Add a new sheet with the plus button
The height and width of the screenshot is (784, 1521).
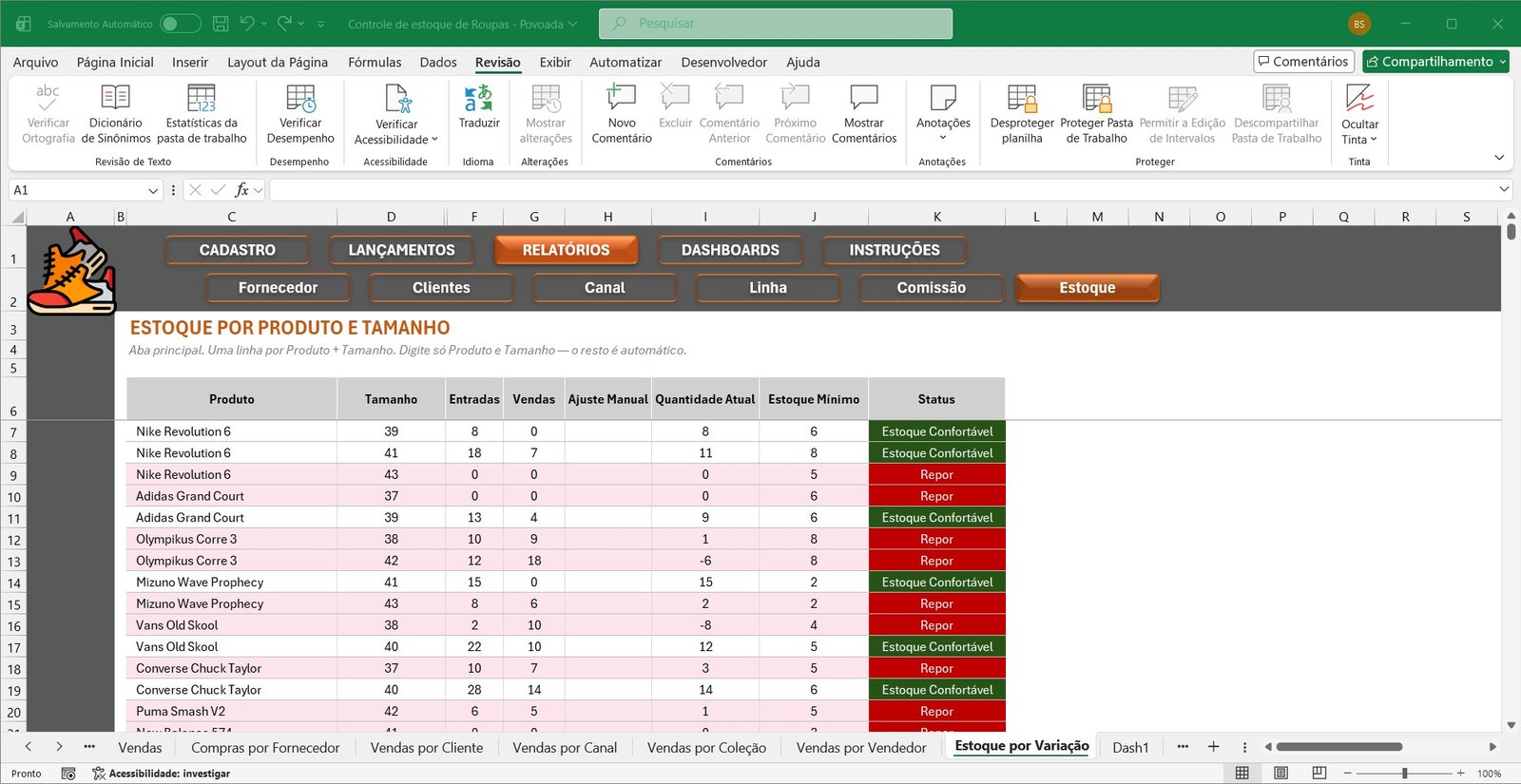point(1213,747)
